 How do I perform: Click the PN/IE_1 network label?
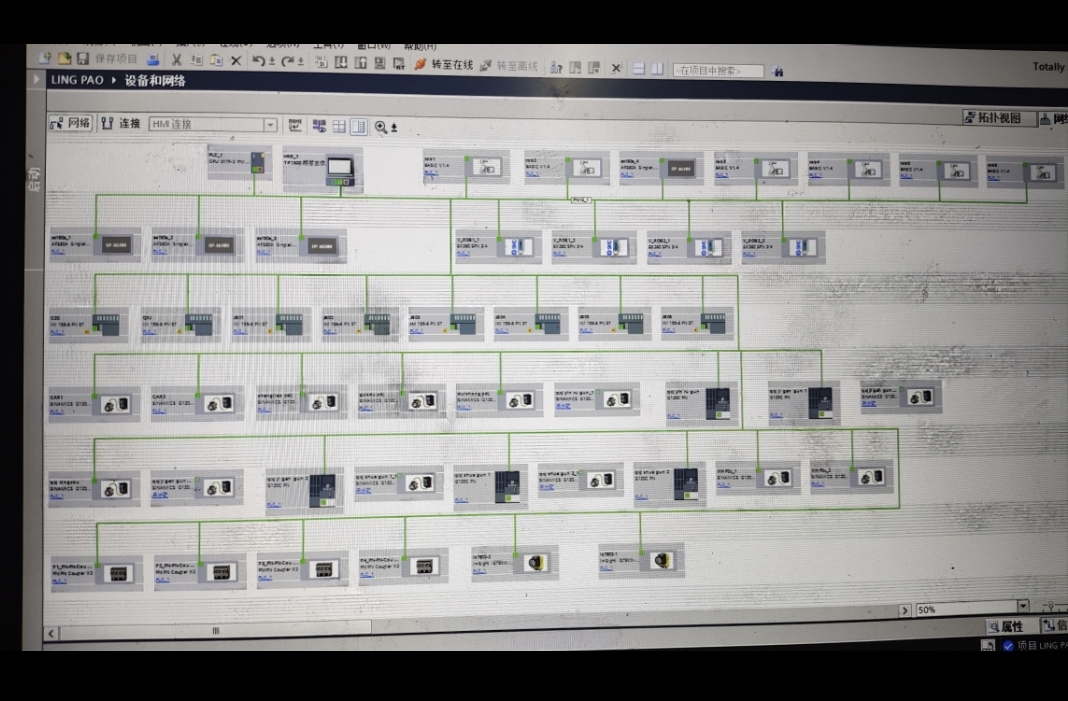tap(581, 200)
